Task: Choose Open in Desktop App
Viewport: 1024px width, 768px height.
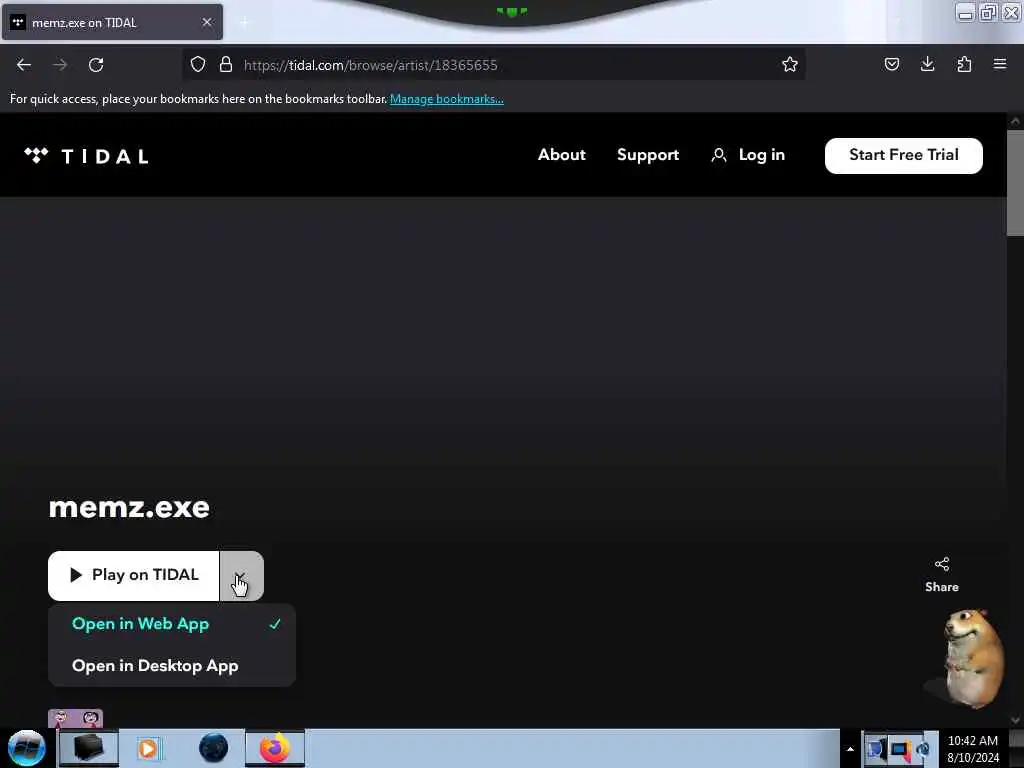Action: pos(172,666)
